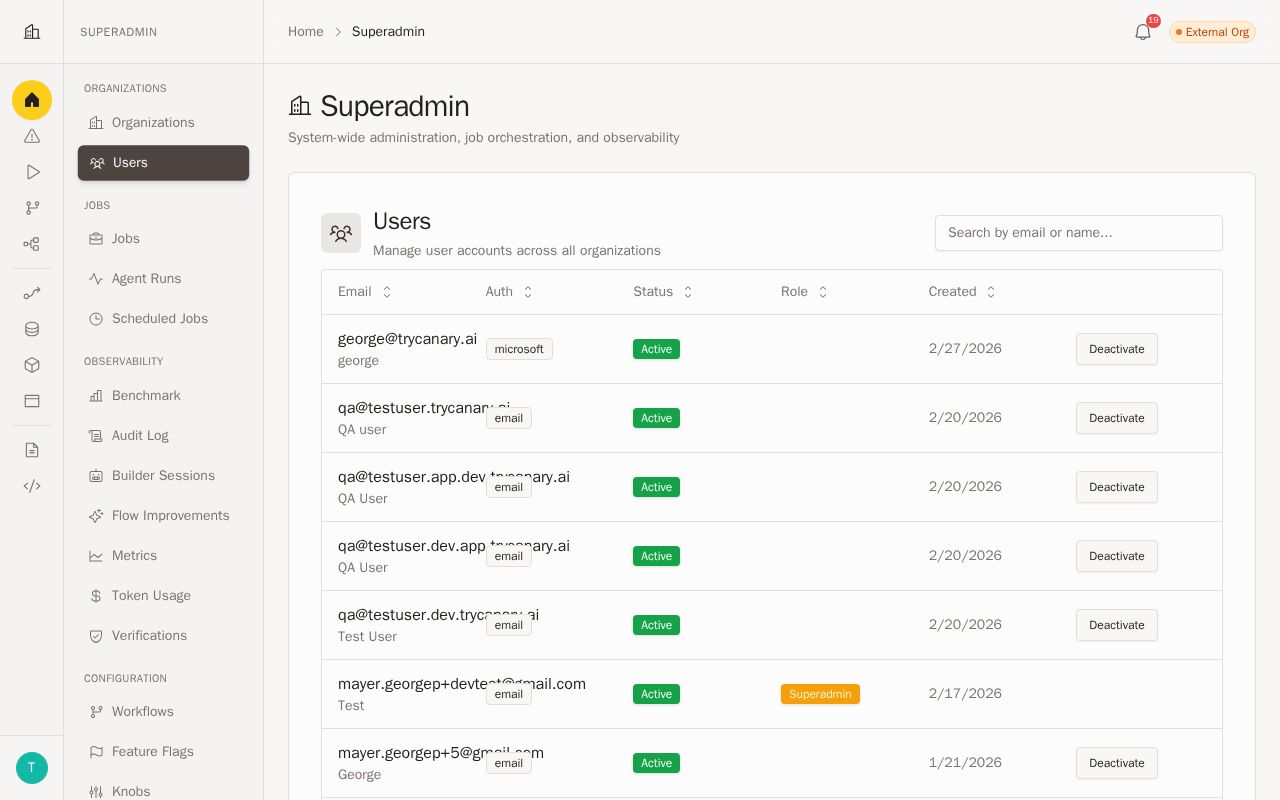Viewport: 1280px width, 800px height.
Task: Open the git branch icon in rail
Action: point(32,208)
